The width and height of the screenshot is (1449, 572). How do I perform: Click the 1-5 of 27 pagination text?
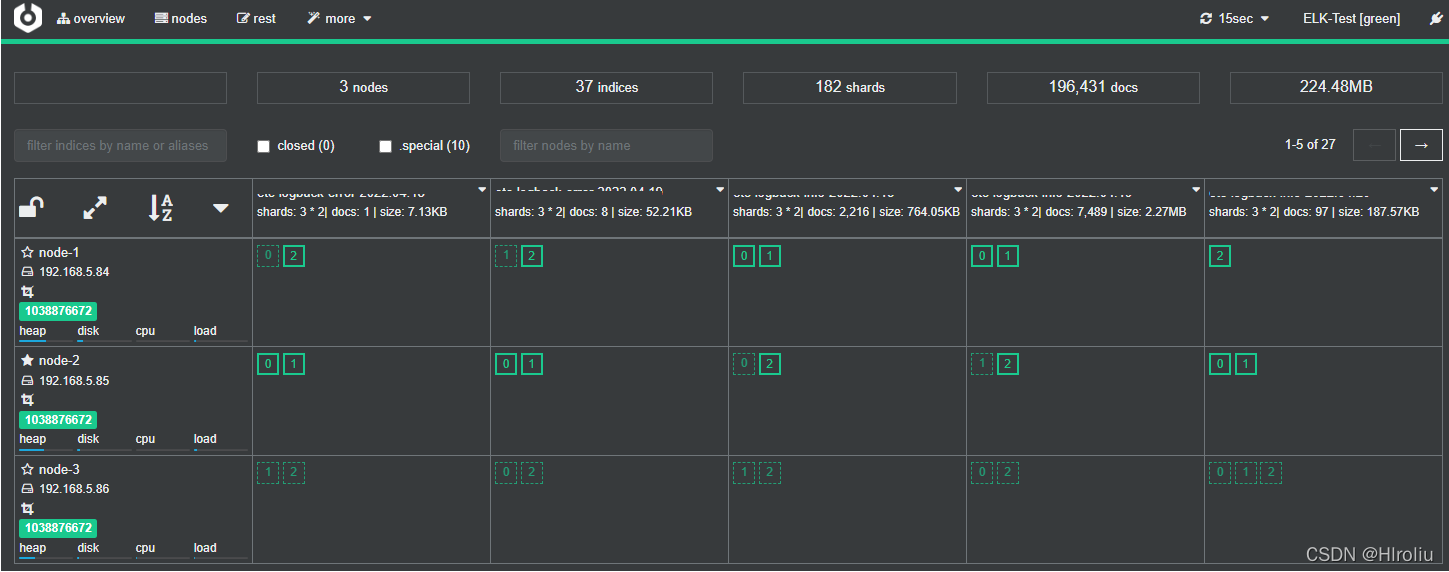tap(1310, 145)
